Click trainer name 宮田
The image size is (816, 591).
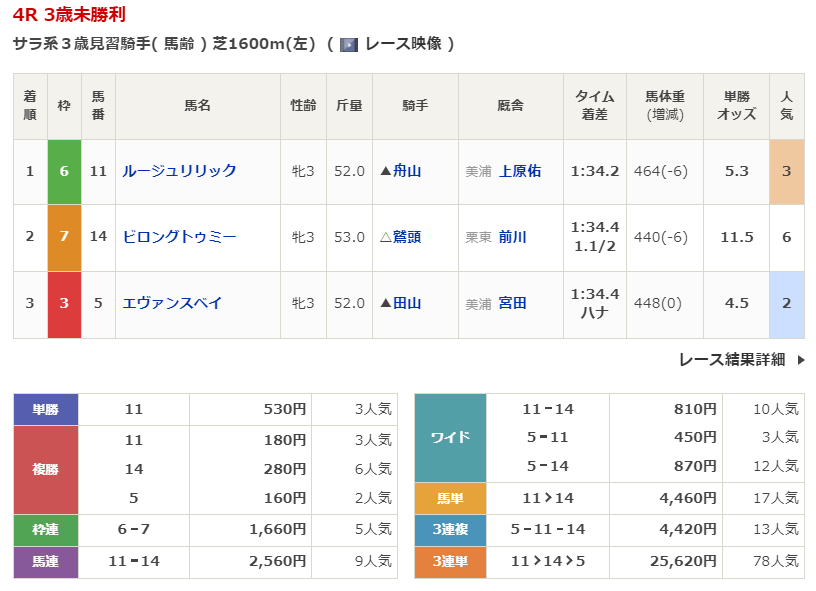(x=512, y=303)
